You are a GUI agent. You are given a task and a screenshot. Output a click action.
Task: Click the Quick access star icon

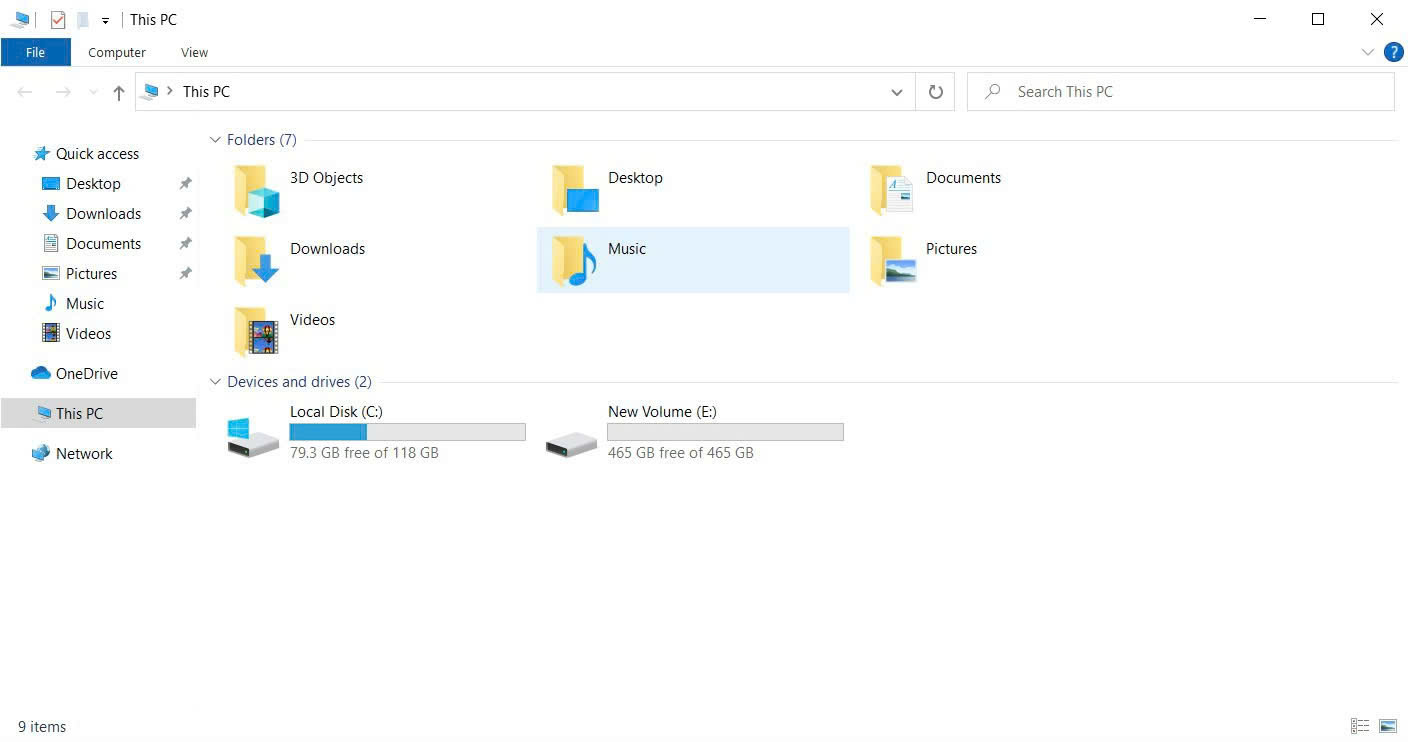coord(41,154)
